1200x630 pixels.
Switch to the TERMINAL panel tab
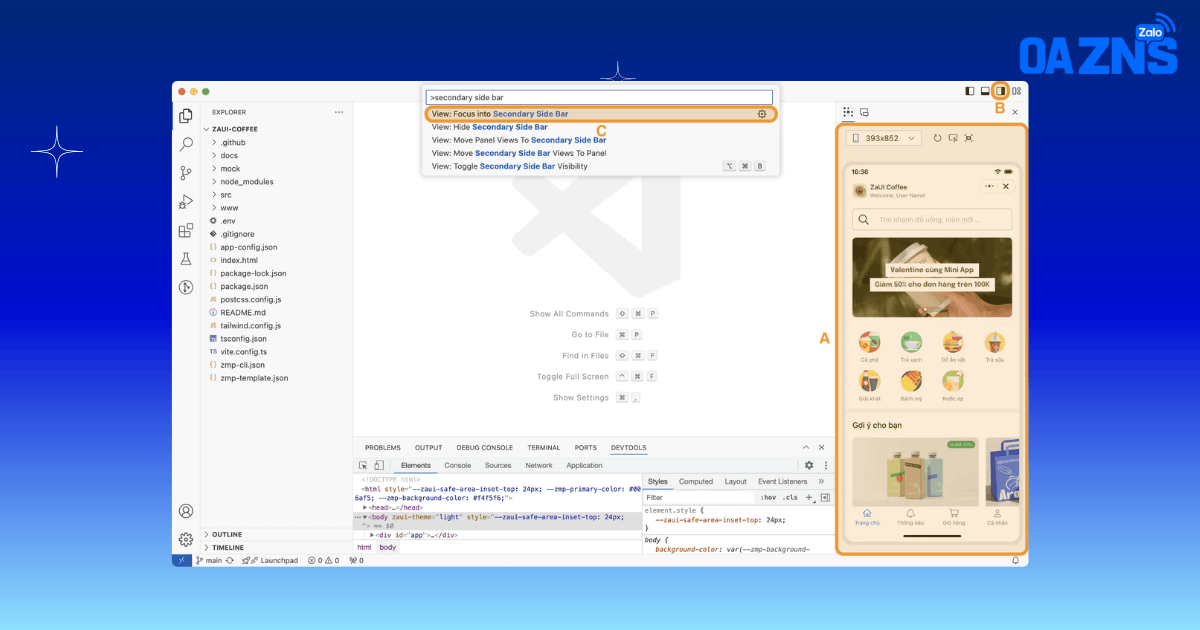tap(544, 448)
